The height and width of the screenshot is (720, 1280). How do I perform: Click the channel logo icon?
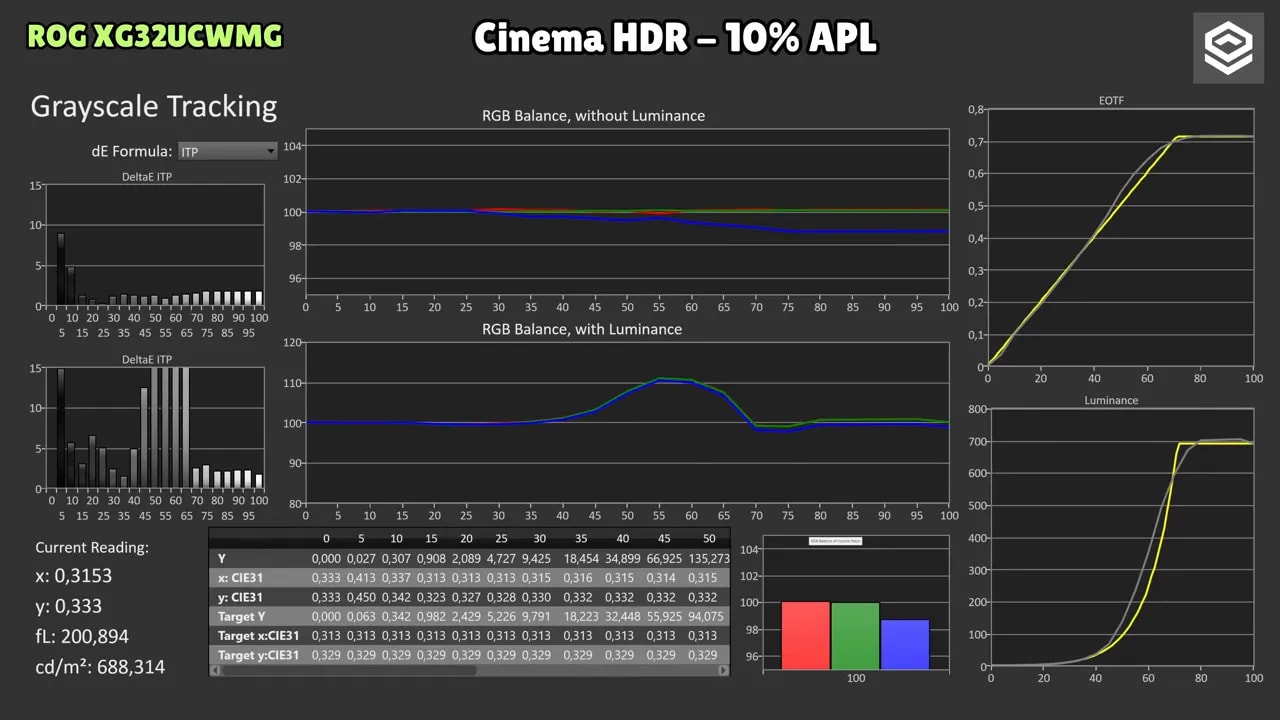click(x=1228, y=49)
